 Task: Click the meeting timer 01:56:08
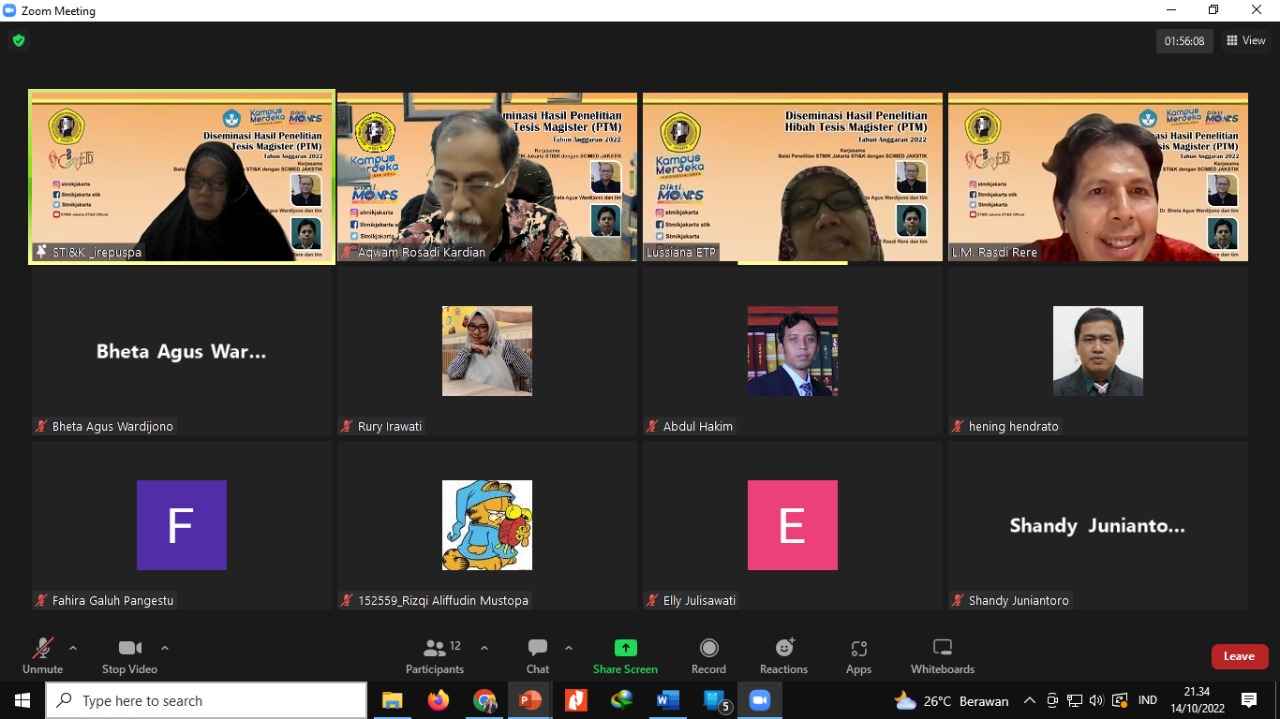[1184, 41]
